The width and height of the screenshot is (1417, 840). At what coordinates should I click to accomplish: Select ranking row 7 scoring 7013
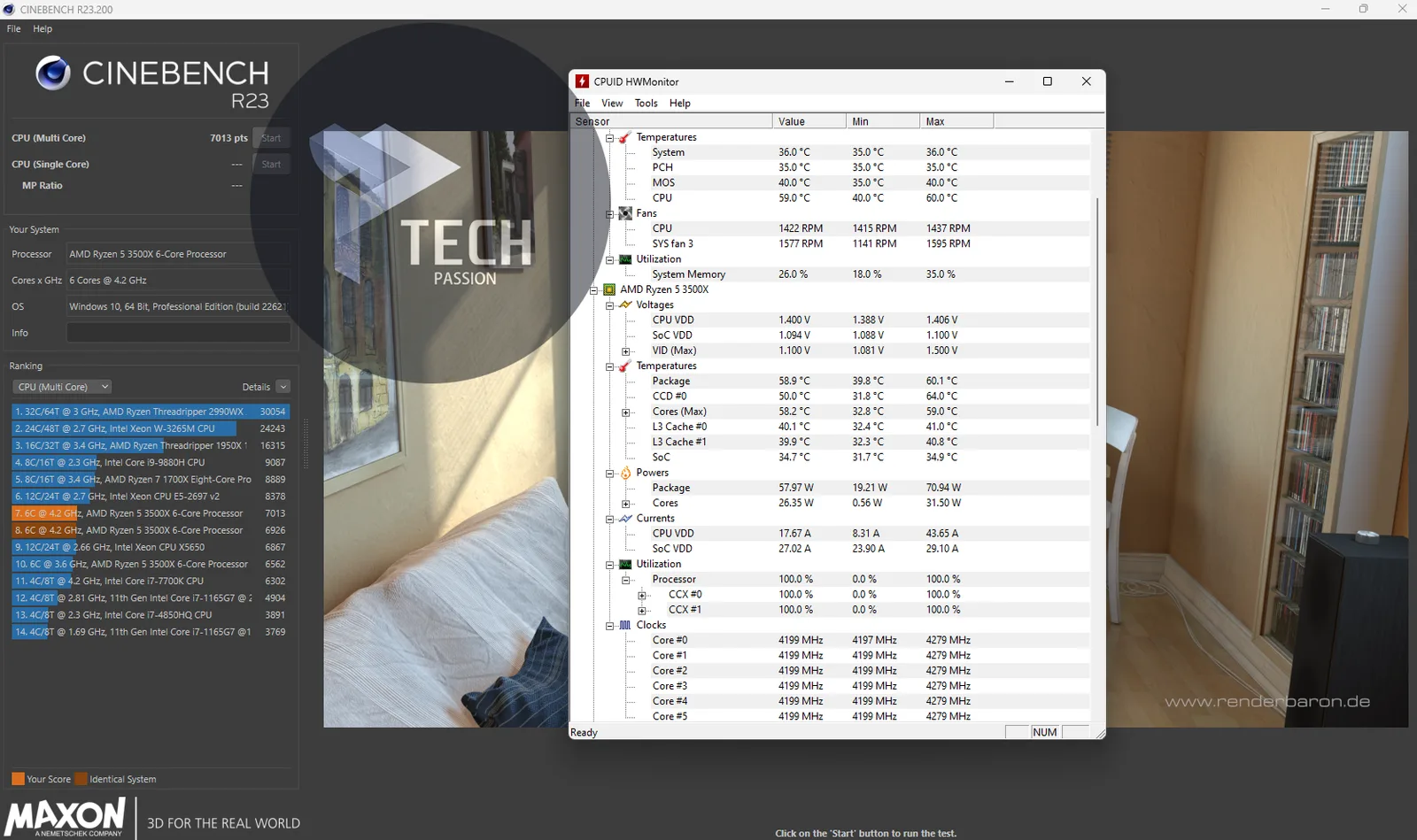coord(151,513)
